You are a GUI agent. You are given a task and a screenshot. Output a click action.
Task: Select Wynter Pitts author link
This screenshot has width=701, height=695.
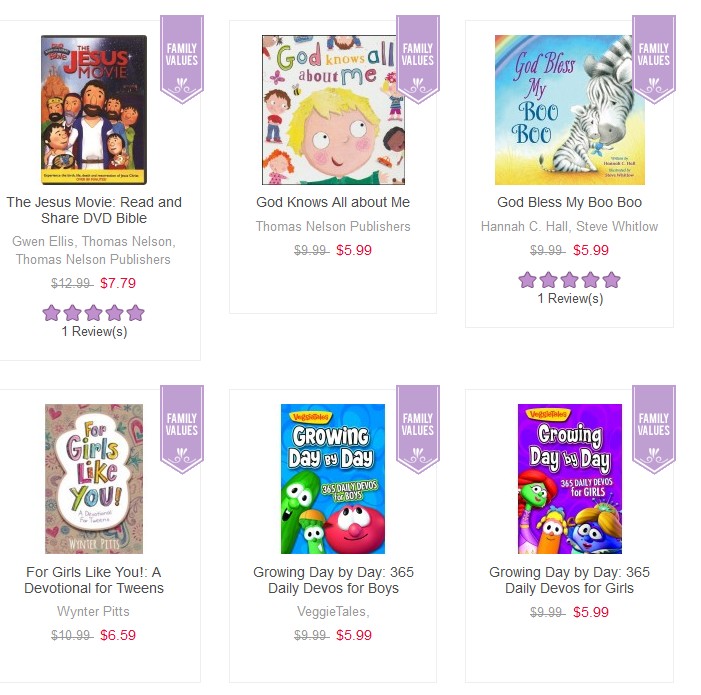[x=93, y=611]
